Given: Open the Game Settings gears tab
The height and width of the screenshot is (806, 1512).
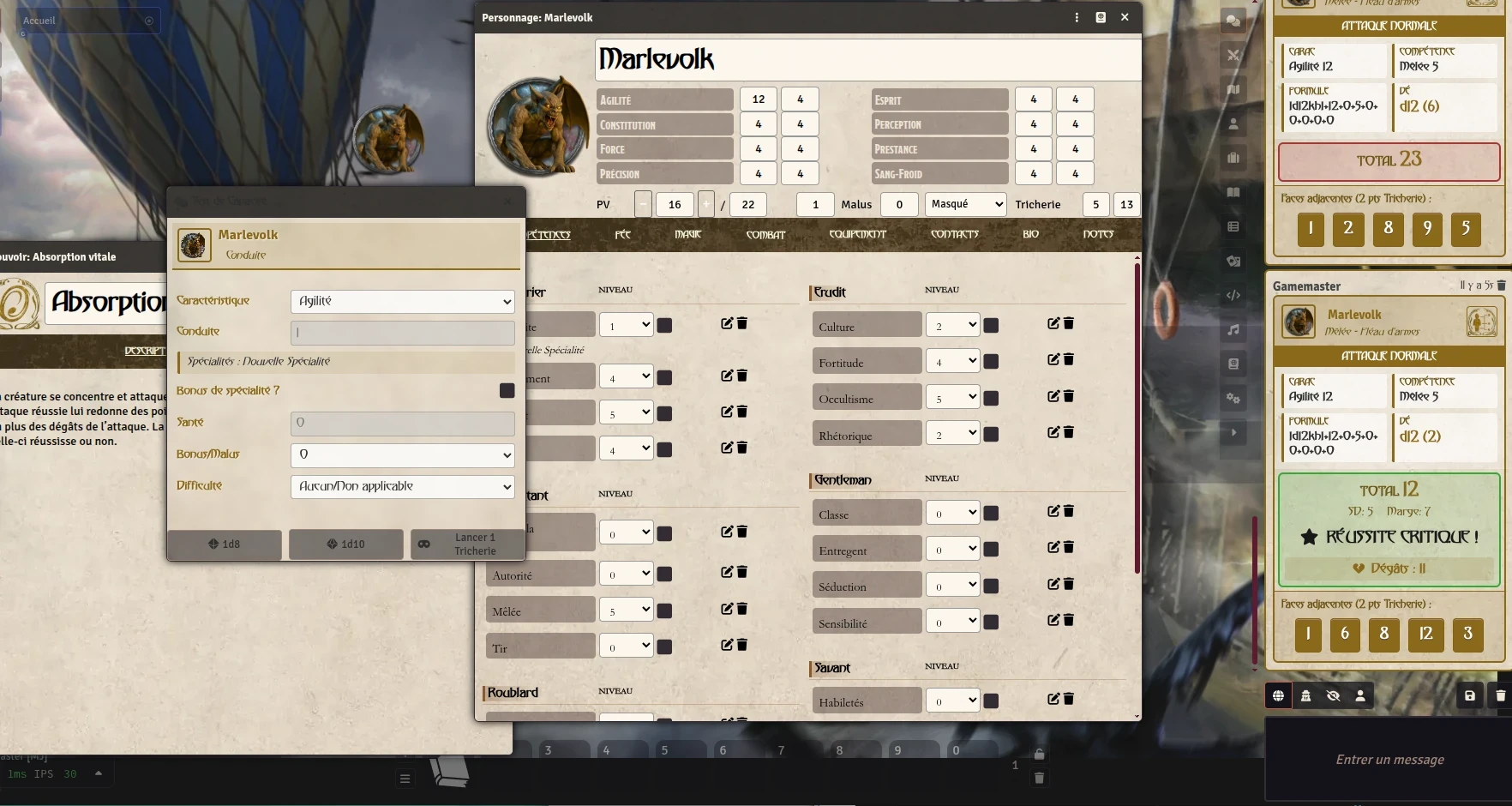Looking at the screenshot, I should pos(1233,398).
